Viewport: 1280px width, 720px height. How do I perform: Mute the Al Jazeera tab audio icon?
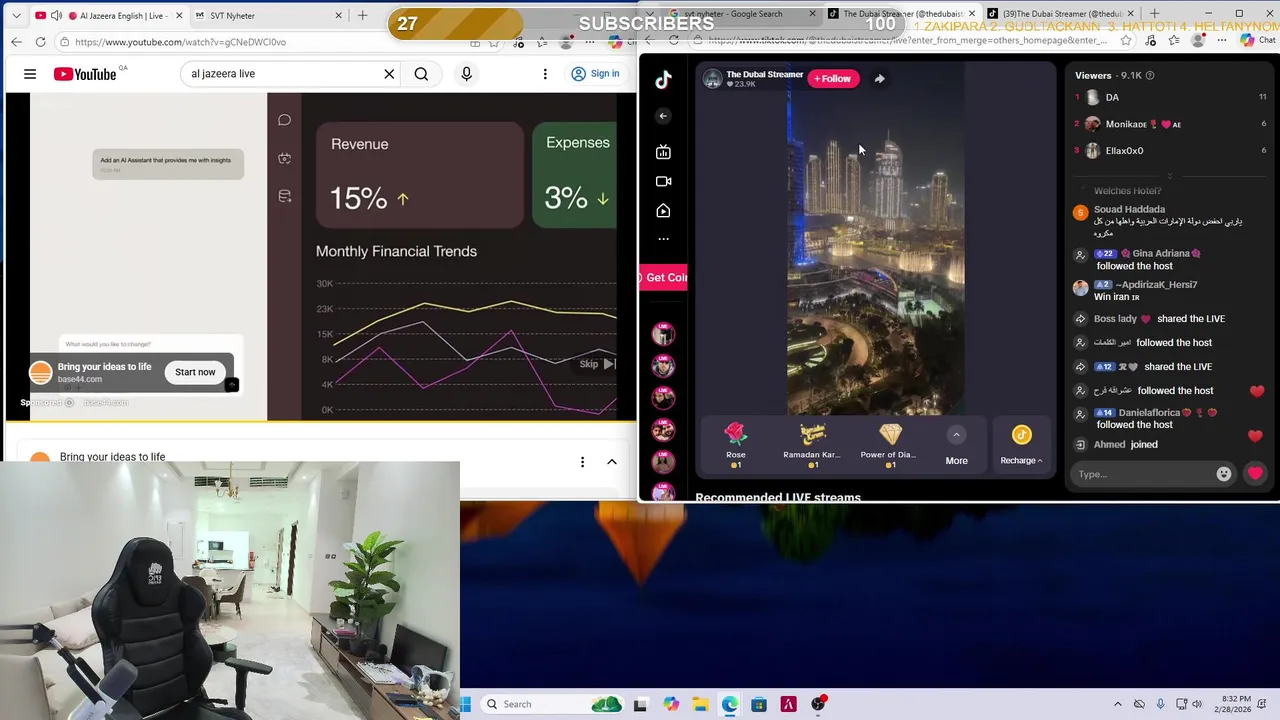(56, 16)
